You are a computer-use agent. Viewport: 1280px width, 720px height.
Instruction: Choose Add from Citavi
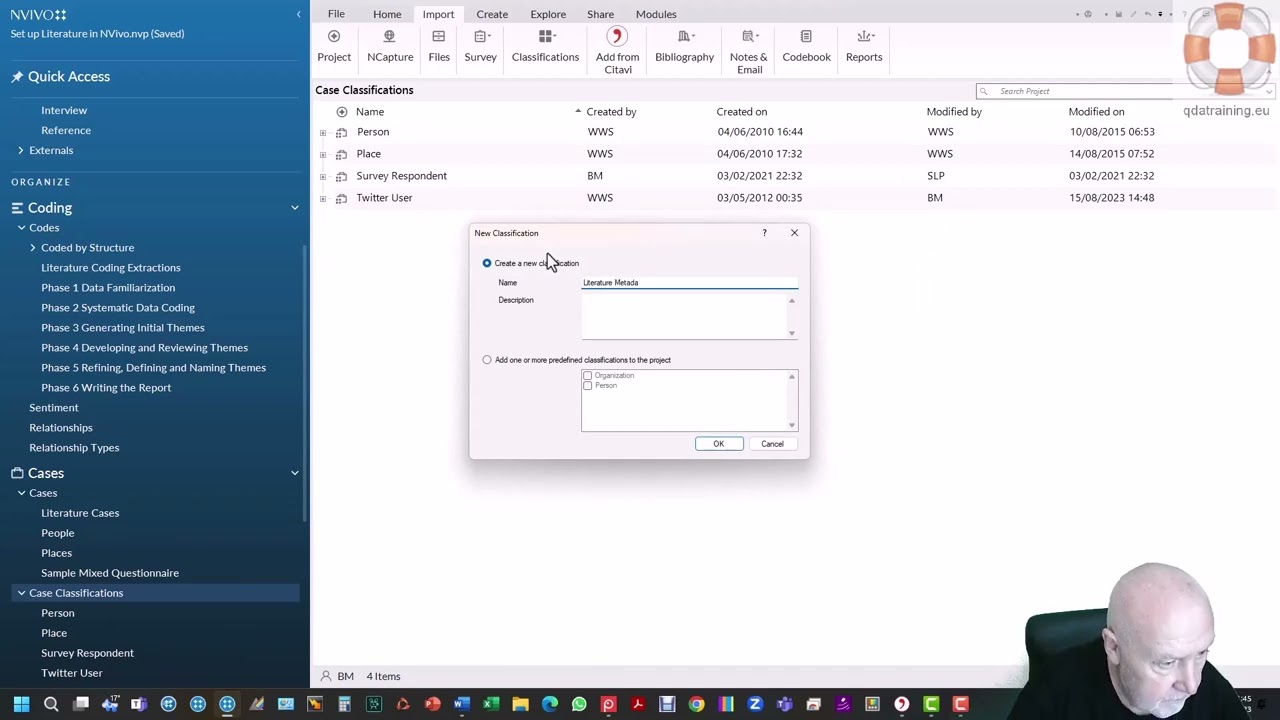pos(617,51)
